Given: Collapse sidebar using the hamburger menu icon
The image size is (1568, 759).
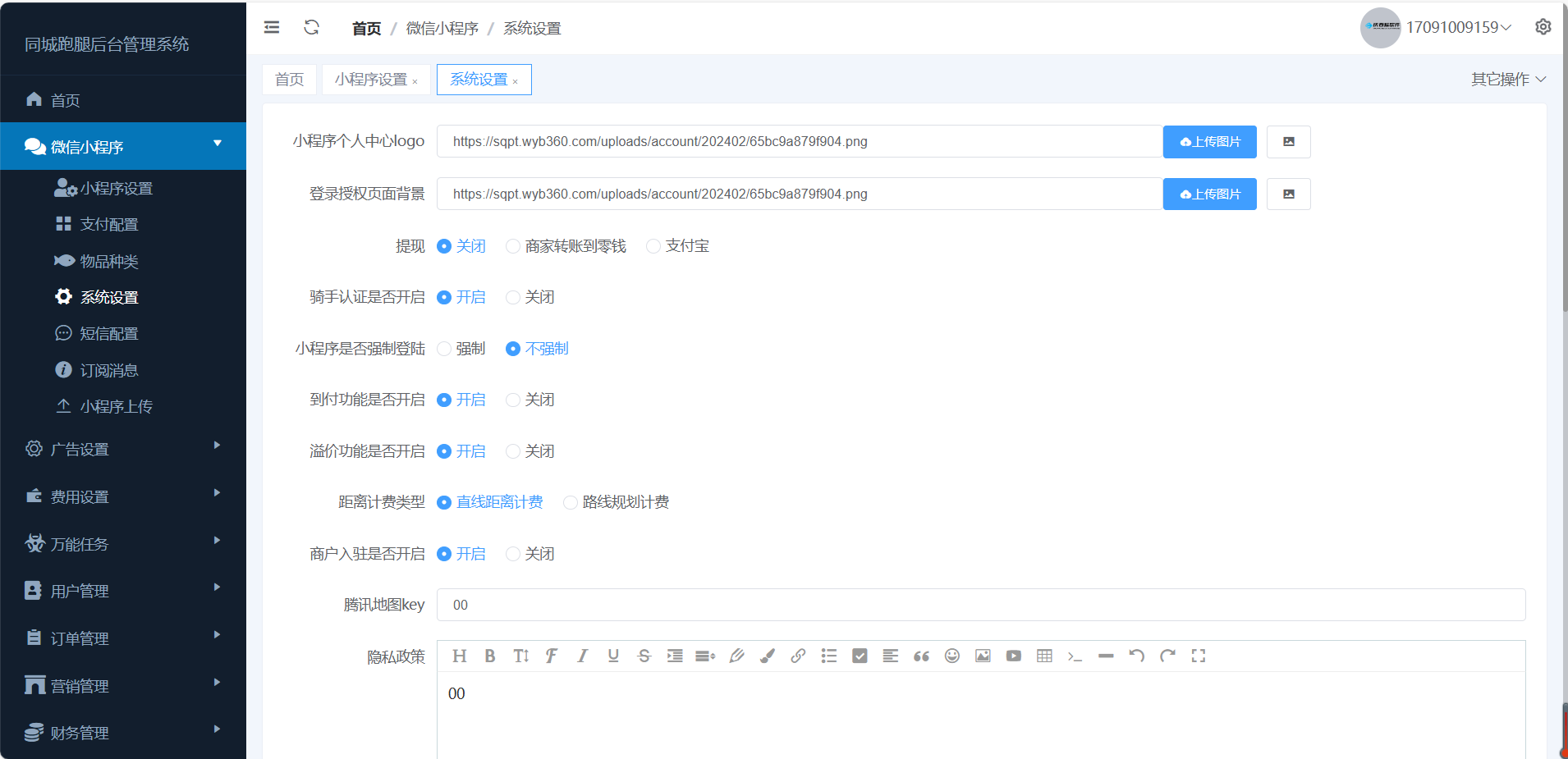Looking at the screenshot, I should pyautogui.click(x=272, y=27).
